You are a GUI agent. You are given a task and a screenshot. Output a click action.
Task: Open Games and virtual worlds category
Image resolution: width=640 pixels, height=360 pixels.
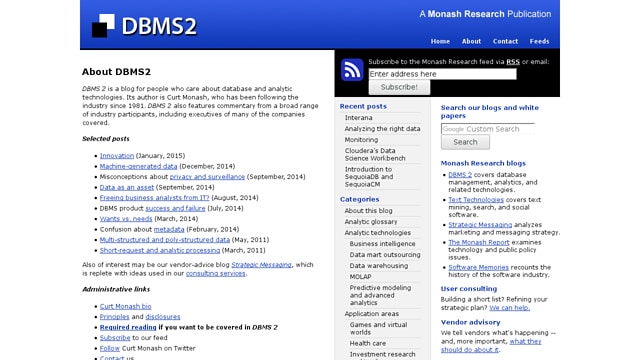[x=378, y=329]
